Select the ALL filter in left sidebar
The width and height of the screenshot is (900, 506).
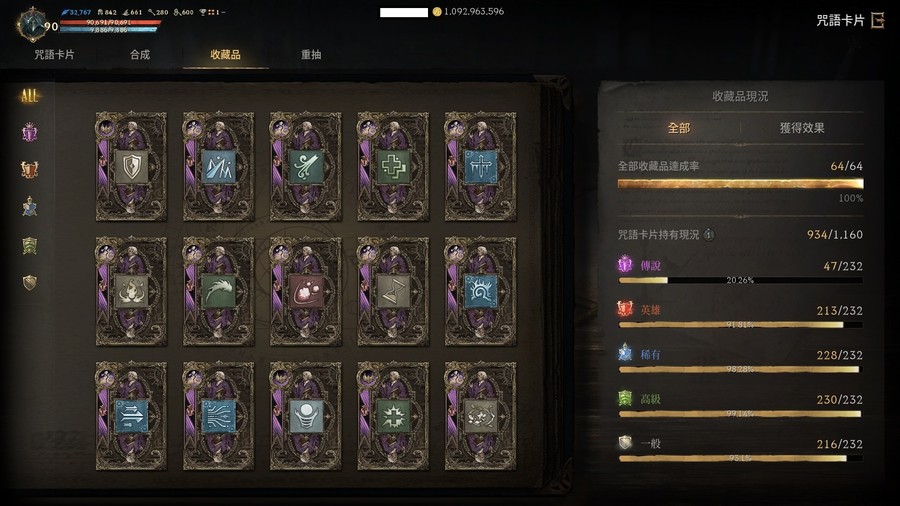[29, 95]
